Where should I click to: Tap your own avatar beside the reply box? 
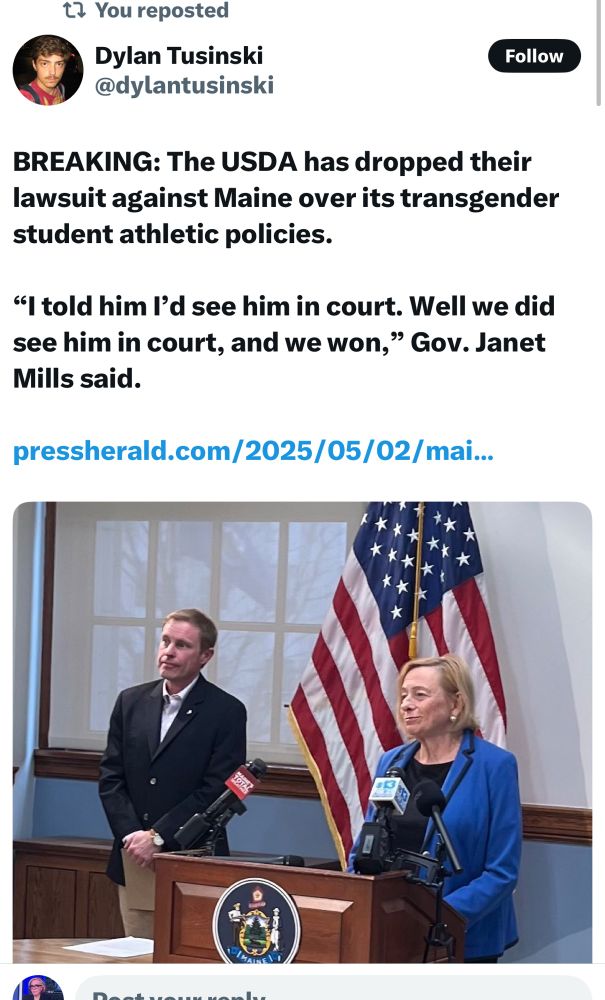[x=38, y=989]
